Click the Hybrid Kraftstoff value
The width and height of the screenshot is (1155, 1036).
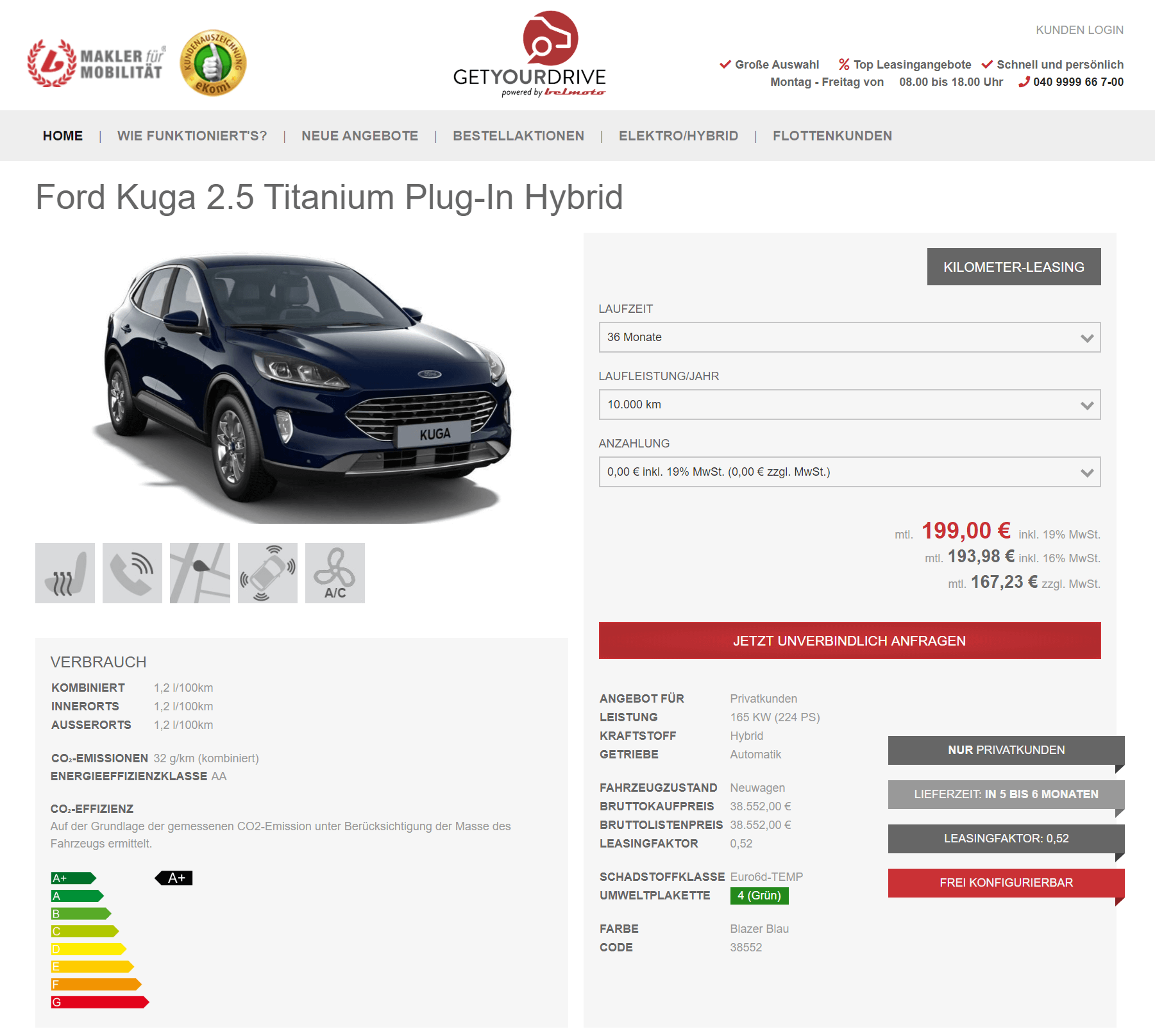click(x=746, y=736)
